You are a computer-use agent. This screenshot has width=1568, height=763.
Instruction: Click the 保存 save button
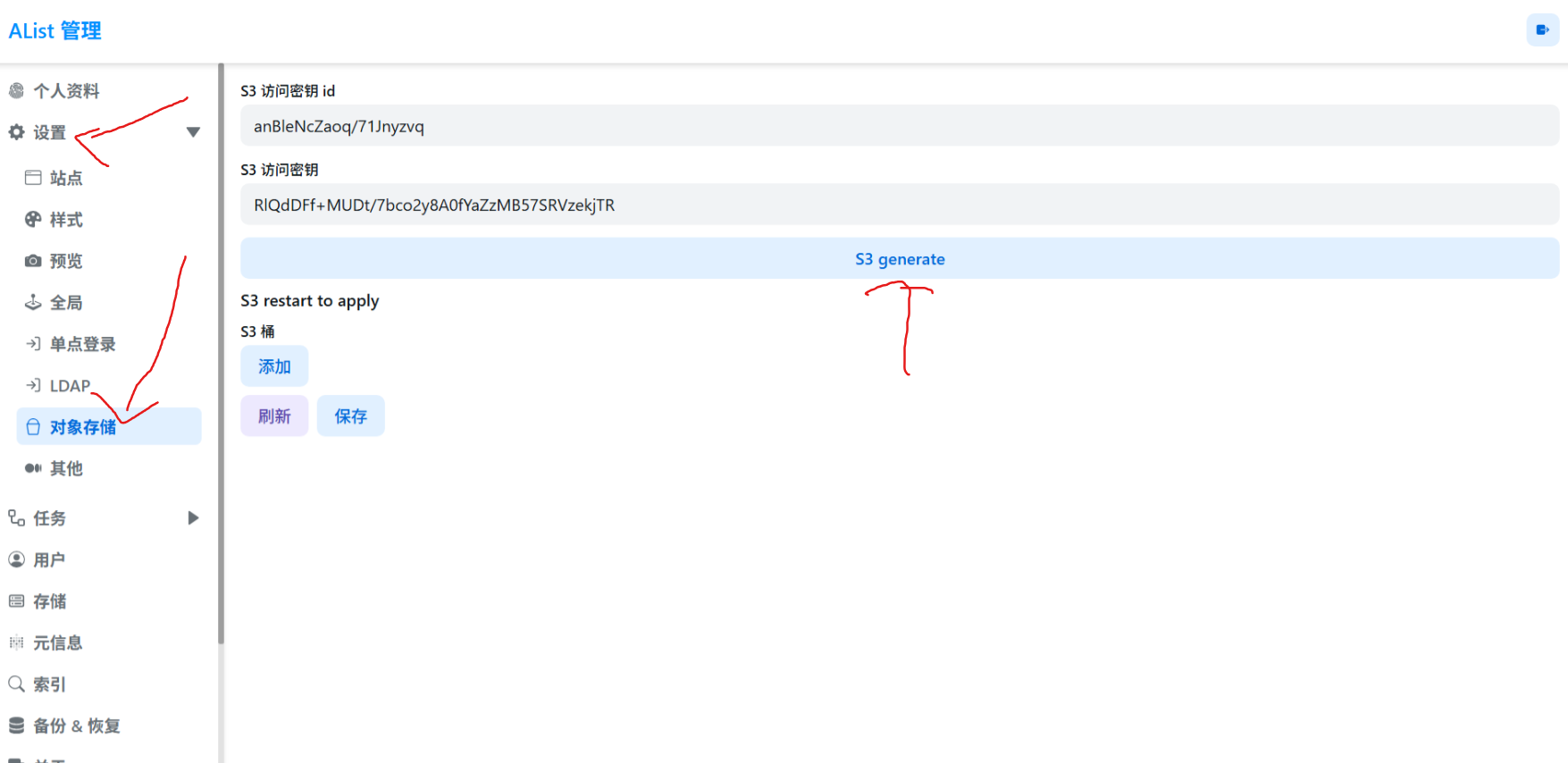(x=351, y=416)
